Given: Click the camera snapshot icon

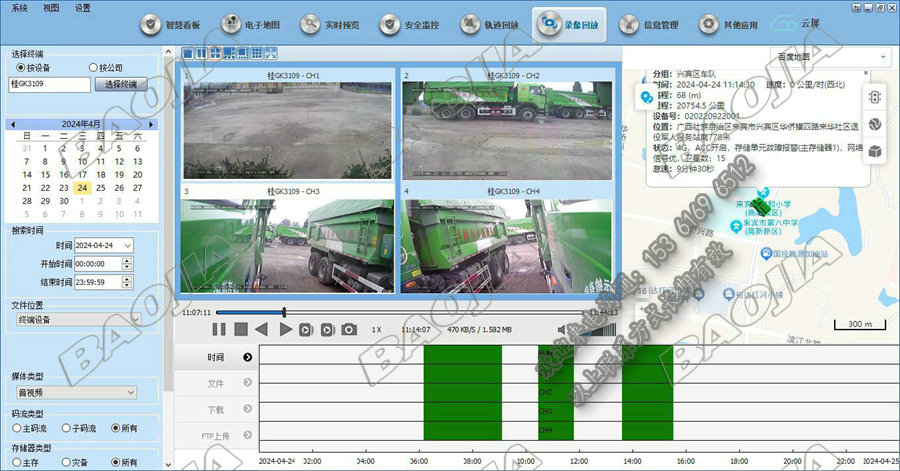Looking at the screenshot, I should tap(349, 329).
